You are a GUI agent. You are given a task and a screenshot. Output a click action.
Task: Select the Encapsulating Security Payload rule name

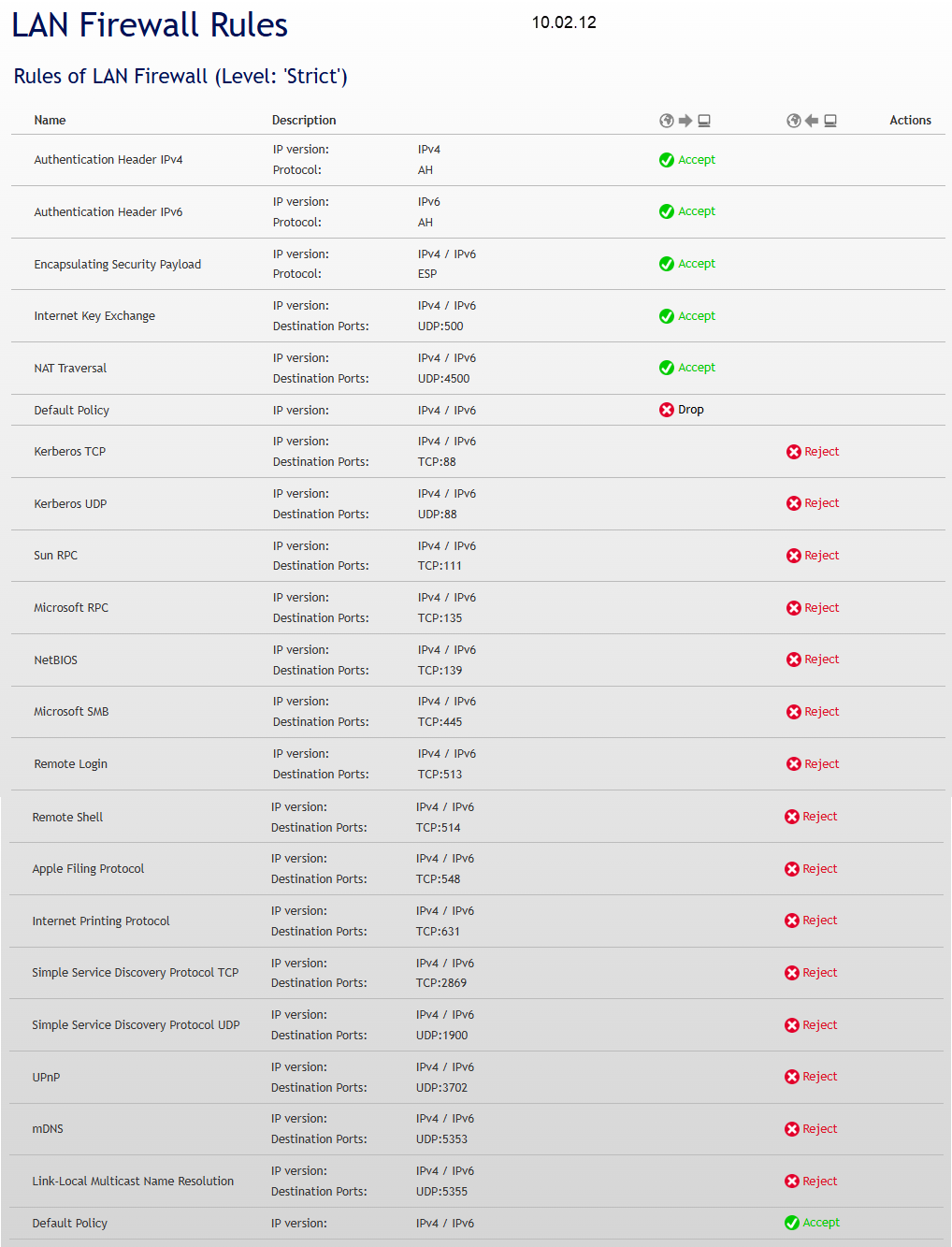pyautogui.click(x=118, y=265)
